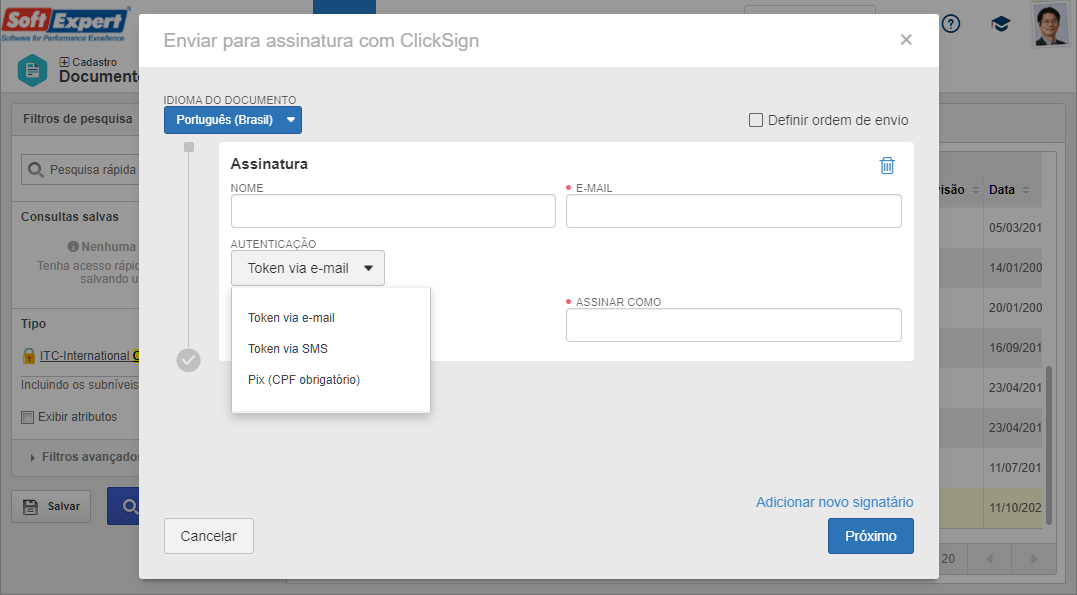
Task: Focus the Nome input field
Action: pyautogui.click(x=393, y=211)
